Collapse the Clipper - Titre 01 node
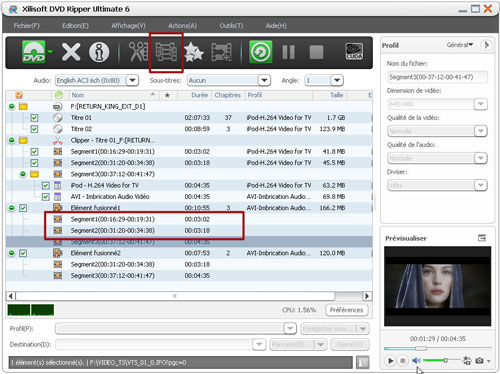This screenshot has width=500, height=374. pyautogui.click(x=12, y=140)
